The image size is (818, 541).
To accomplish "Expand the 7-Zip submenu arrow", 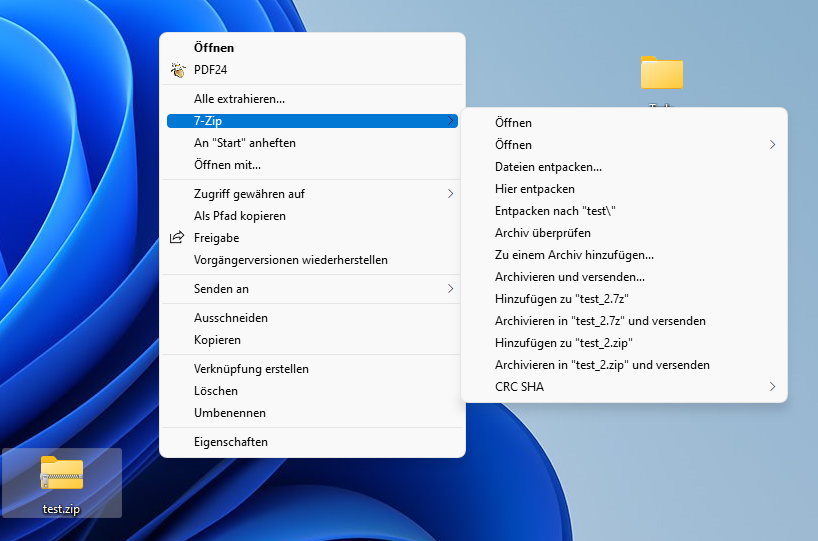I will click(450, 121).
